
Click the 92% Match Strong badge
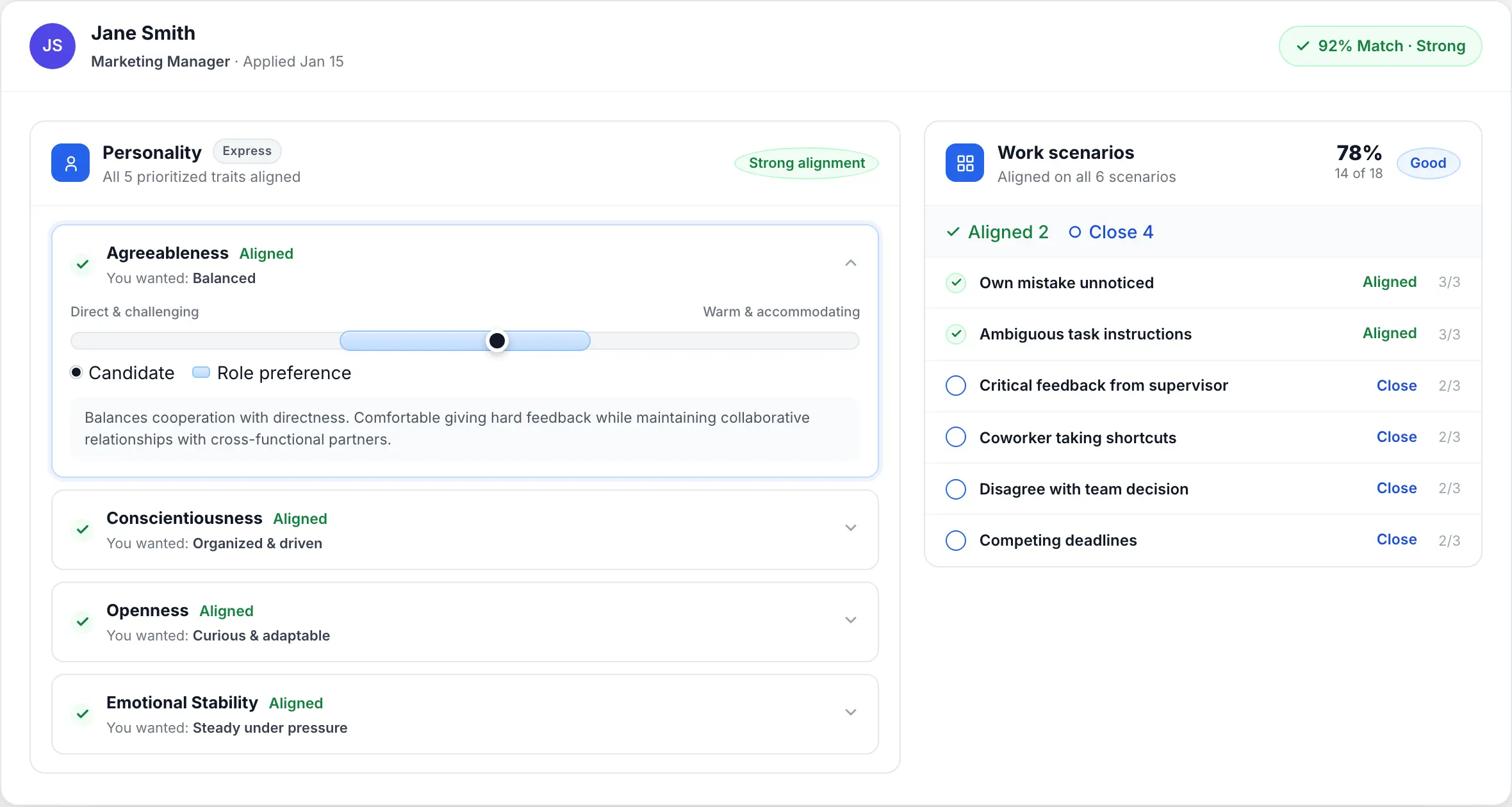click(x=1380, y=46)
